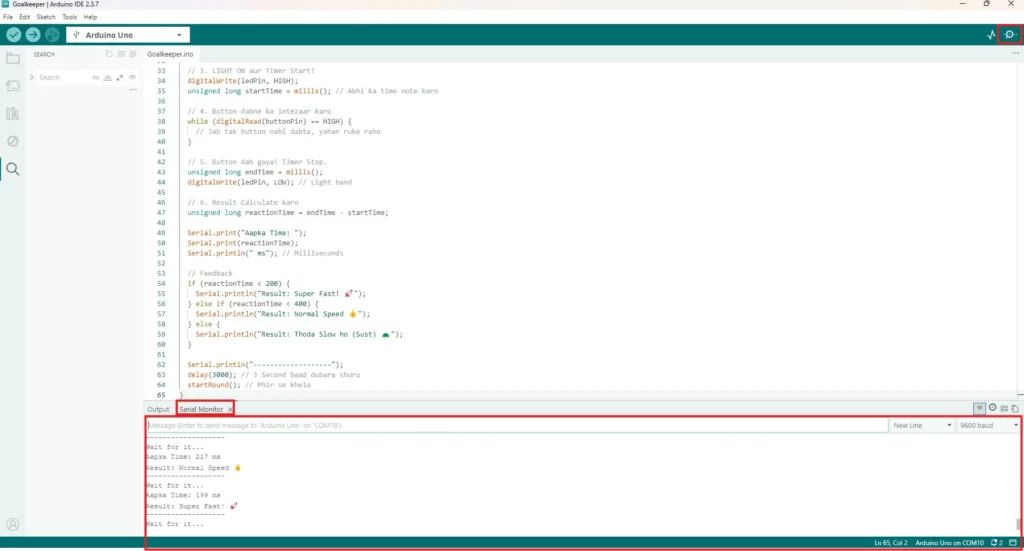The width and height of the screenshot is (1024, 551).
Task: Open the Sketchbook folder in the sidebar
Action: (x=13, y=59)
